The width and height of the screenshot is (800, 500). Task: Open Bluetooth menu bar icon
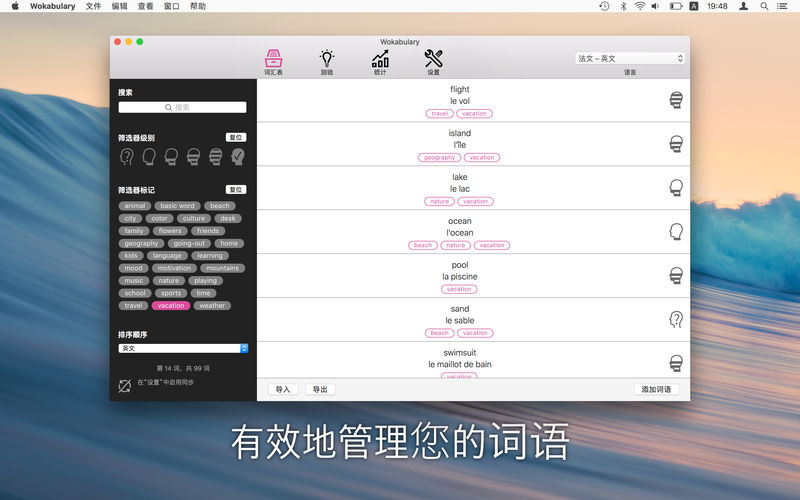point(623,6)
